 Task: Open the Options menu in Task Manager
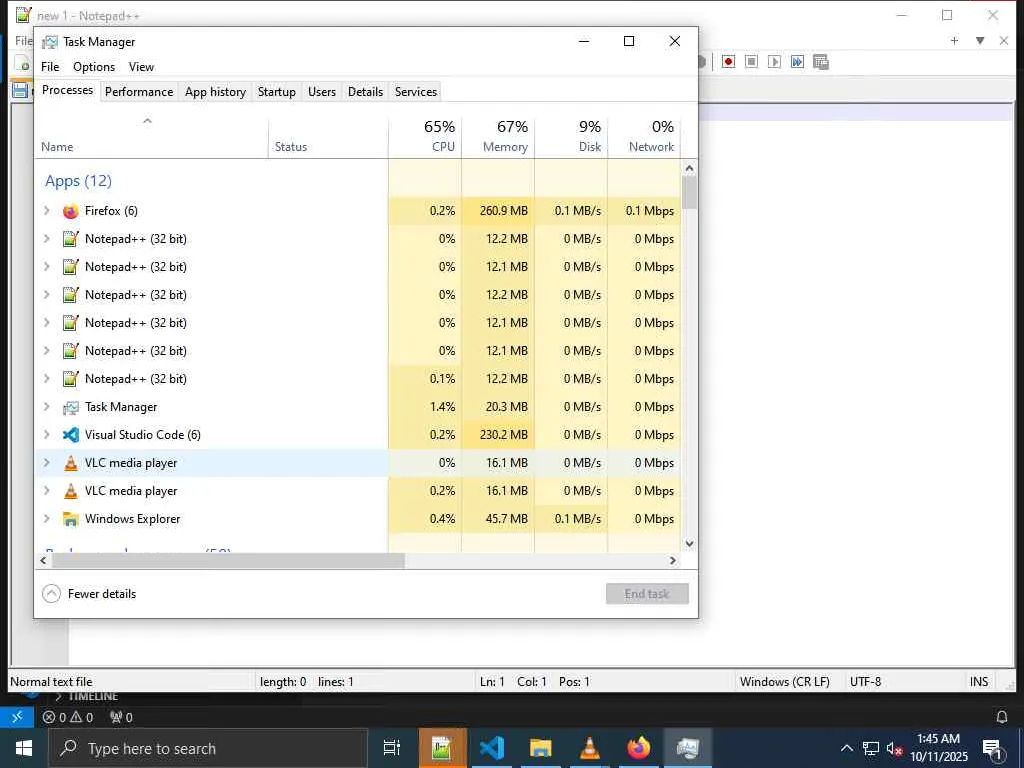(94, 67)
